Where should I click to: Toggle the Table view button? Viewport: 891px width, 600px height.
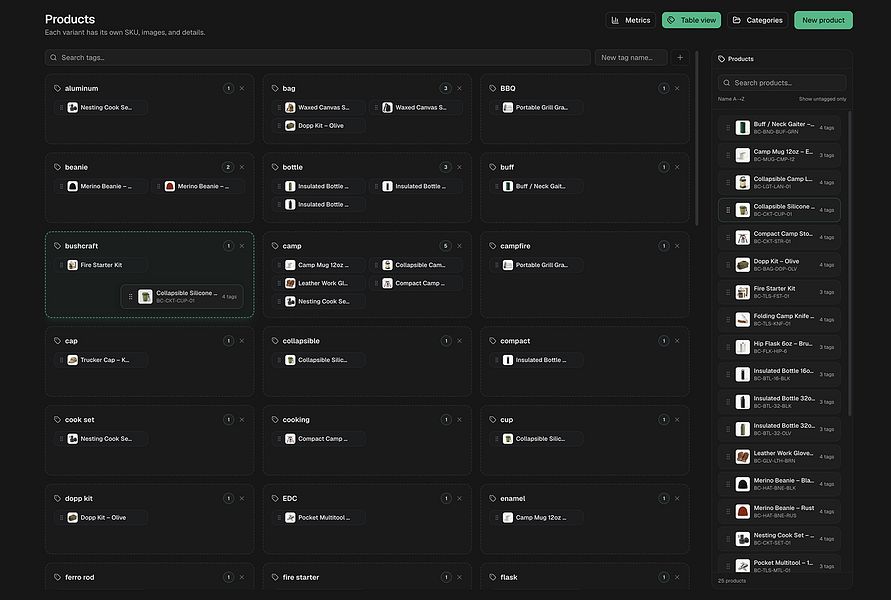click(x=692, y=20)
